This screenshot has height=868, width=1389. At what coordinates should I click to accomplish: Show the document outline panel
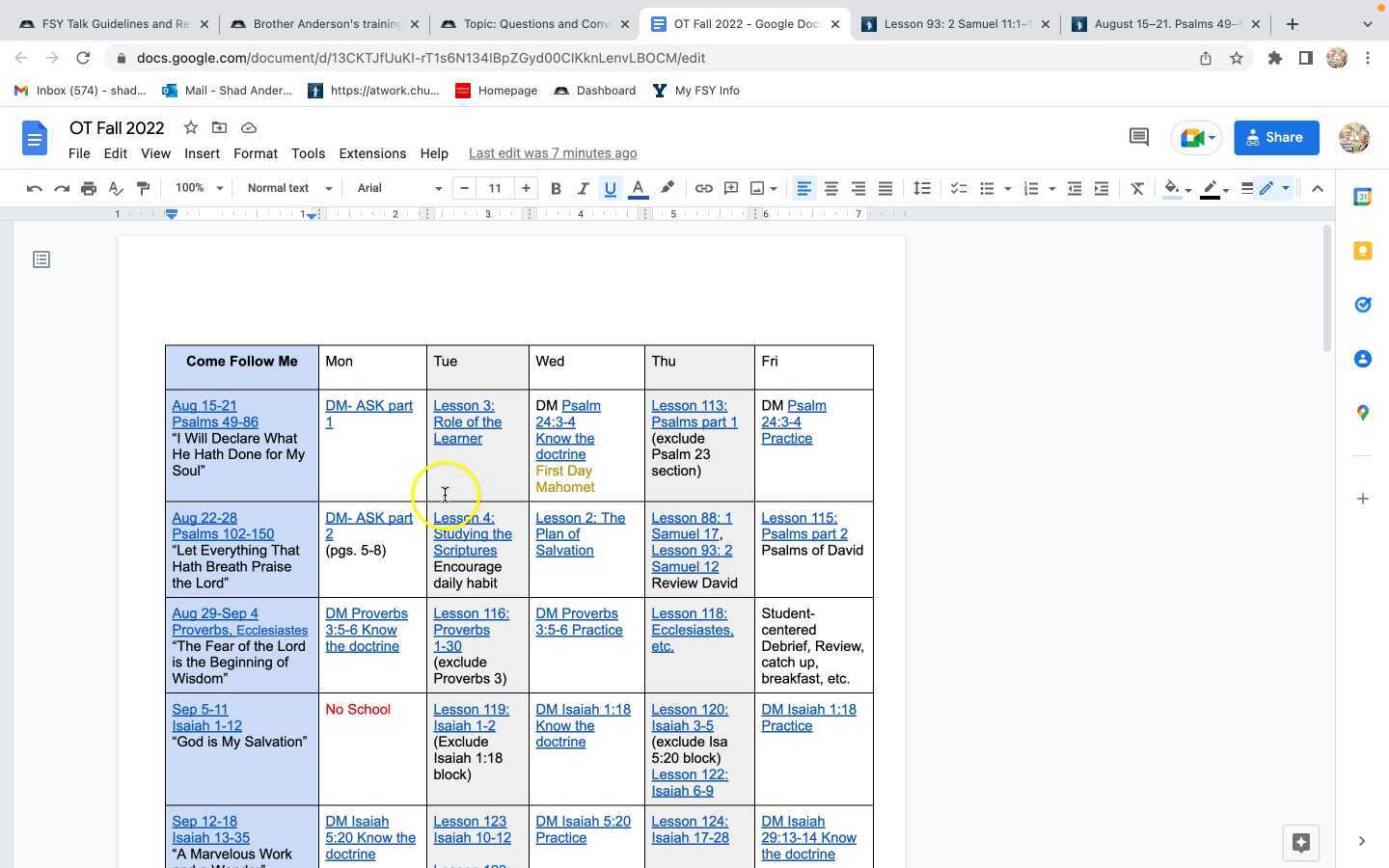coord(41,258)
